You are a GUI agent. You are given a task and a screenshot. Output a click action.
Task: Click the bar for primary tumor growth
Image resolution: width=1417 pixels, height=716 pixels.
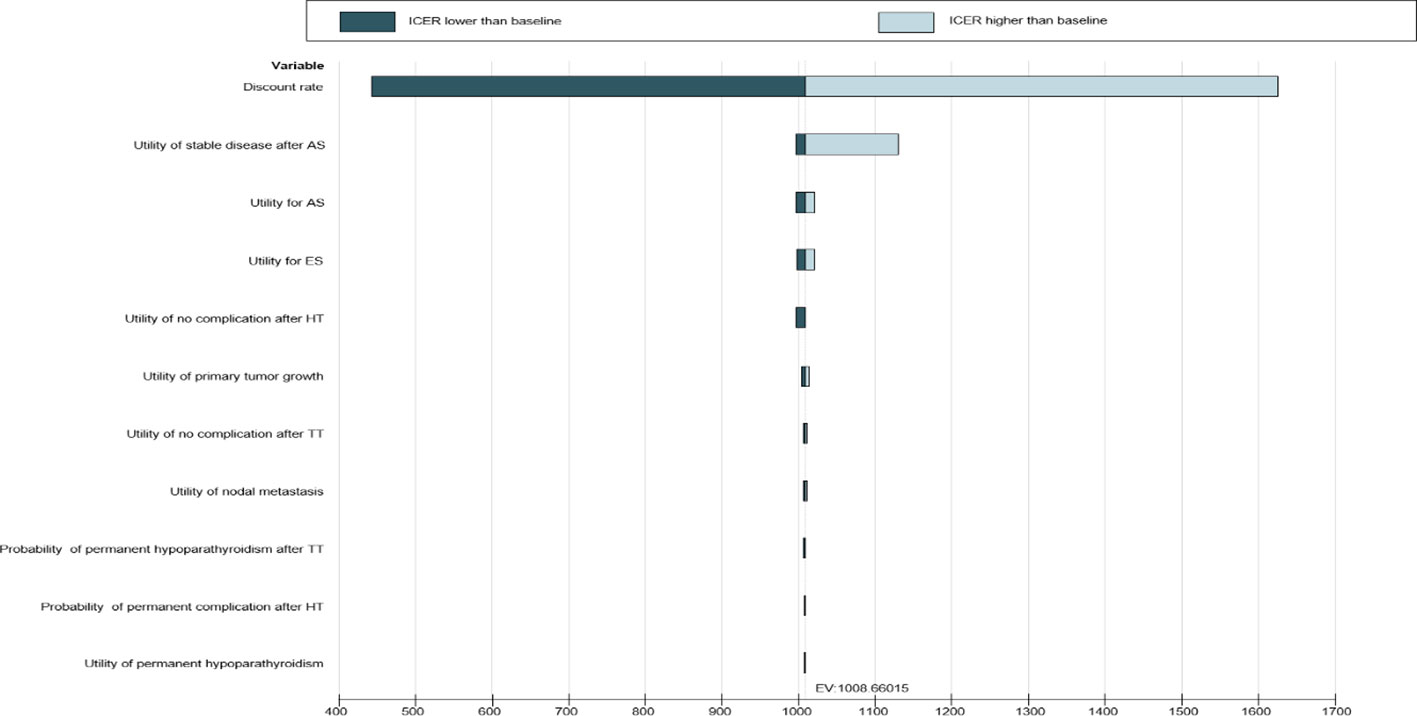[805, 376]
